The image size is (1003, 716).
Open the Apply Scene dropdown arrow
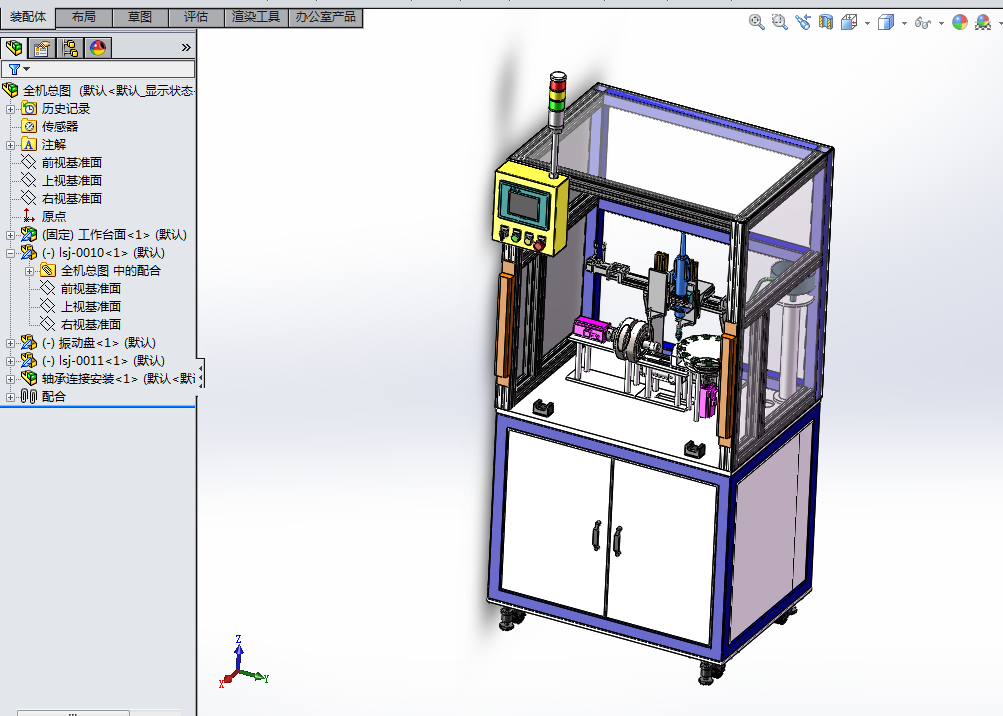999,24
